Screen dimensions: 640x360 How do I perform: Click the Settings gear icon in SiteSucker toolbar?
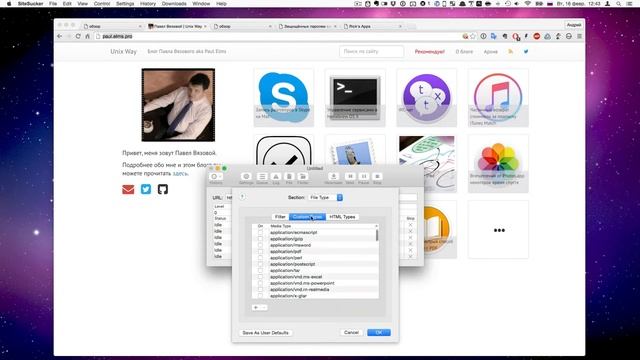point(246,176)
